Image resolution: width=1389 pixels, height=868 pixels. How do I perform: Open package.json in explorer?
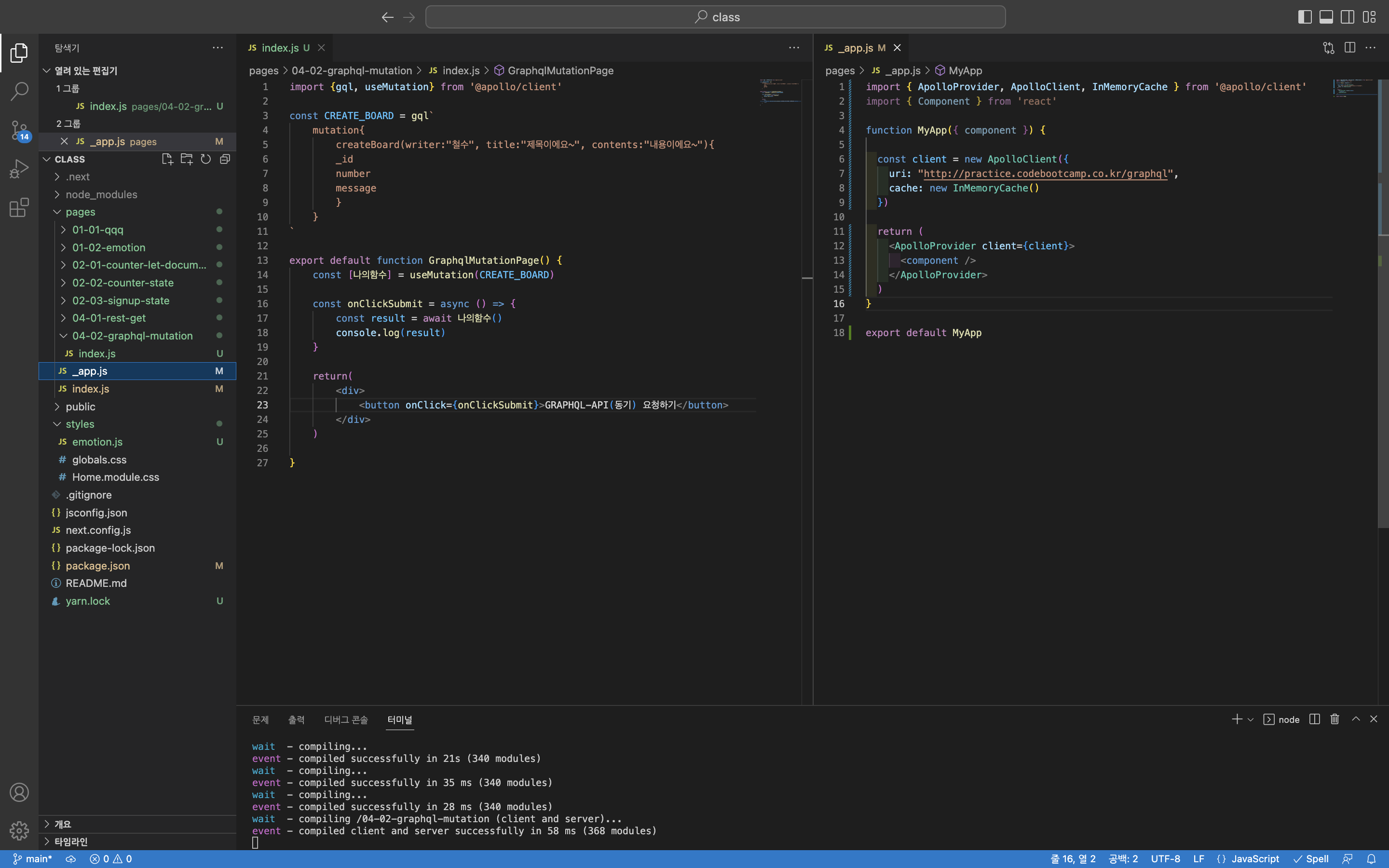pyautogui.click(x=137, y=566)
